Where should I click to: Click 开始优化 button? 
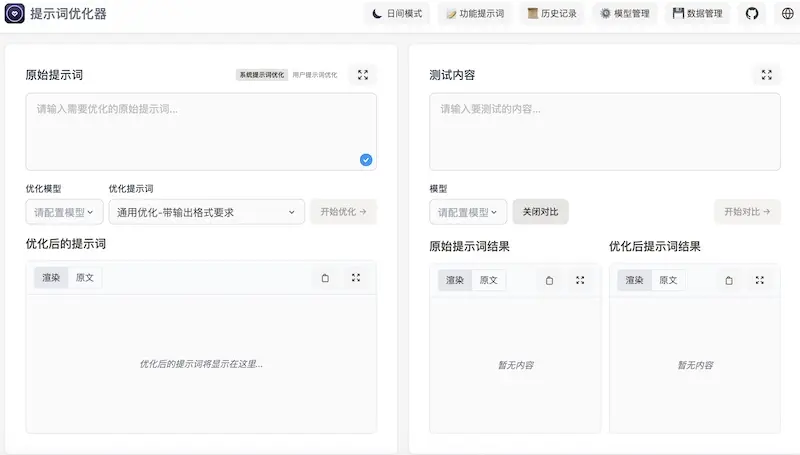pos(343,212)
